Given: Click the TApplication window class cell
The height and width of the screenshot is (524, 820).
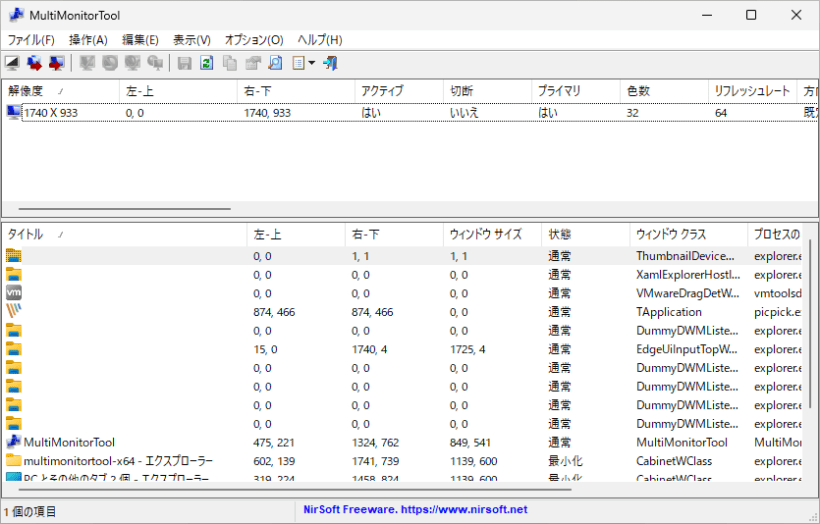Looking at the screenshot, I should 669,312.
